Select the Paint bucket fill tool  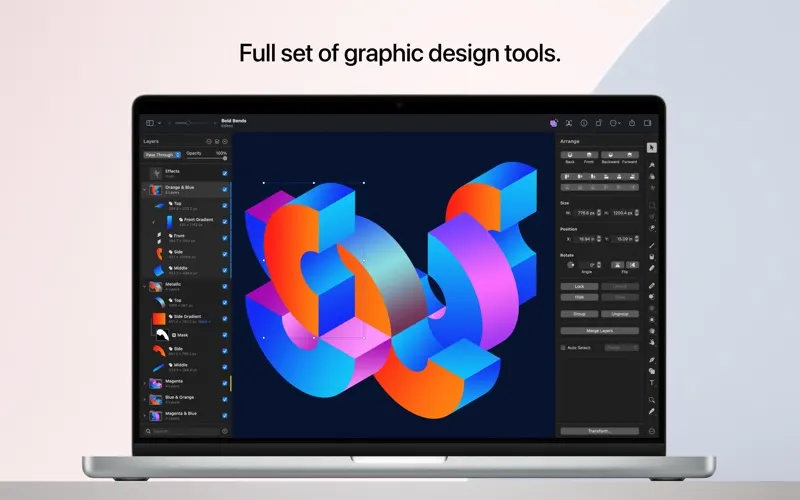[652, 257]
